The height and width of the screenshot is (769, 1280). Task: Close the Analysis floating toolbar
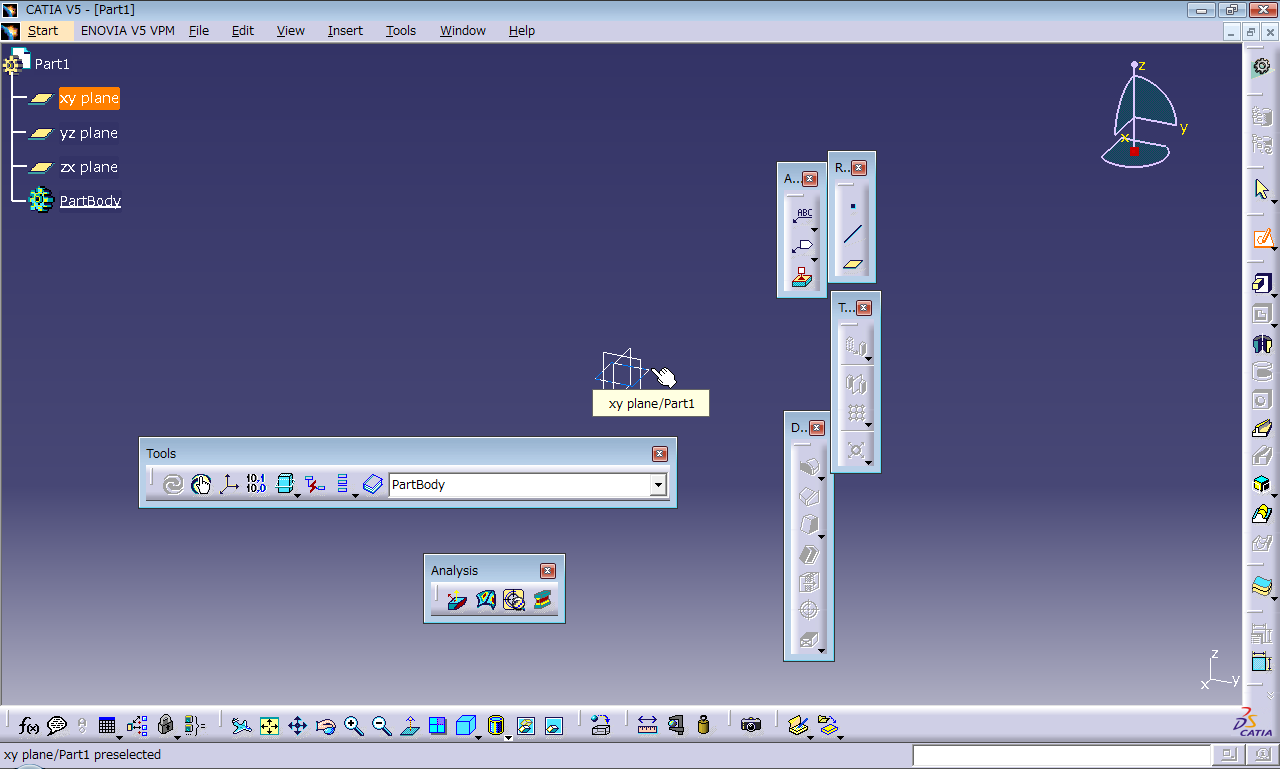pyautogui.click(x=547, y=571)
